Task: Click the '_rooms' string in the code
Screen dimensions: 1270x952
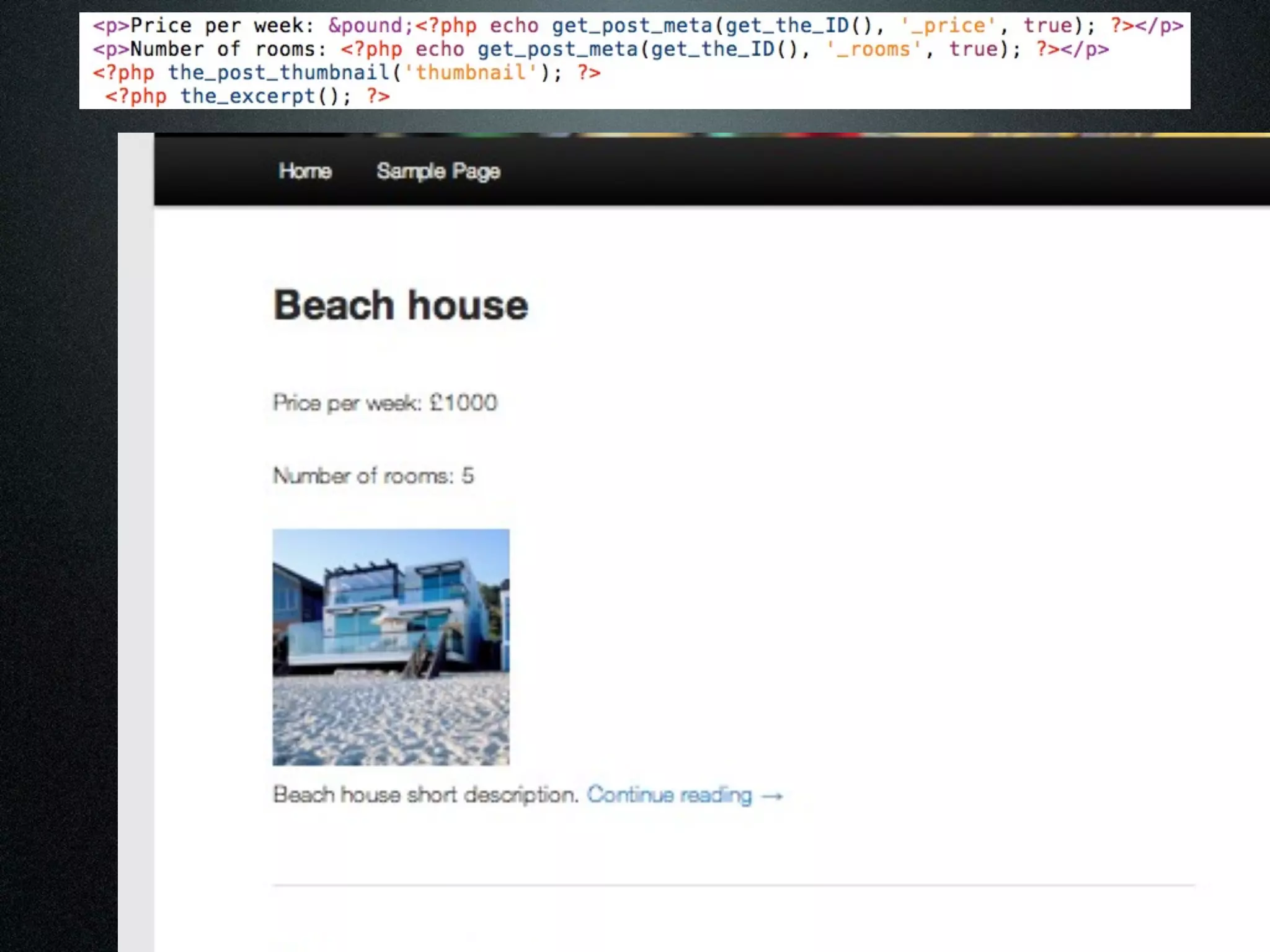Action: tap(873, 49)
